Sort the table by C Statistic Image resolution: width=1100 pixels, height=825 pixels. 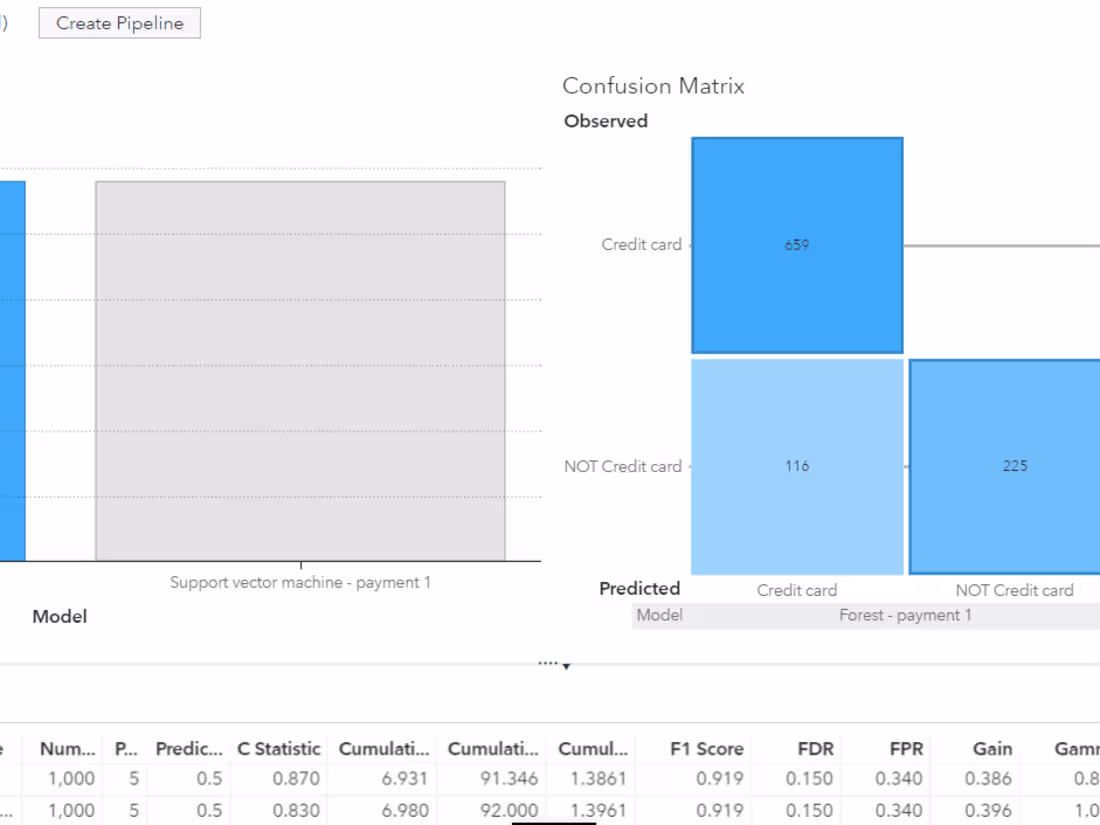(x=279, y=748)
